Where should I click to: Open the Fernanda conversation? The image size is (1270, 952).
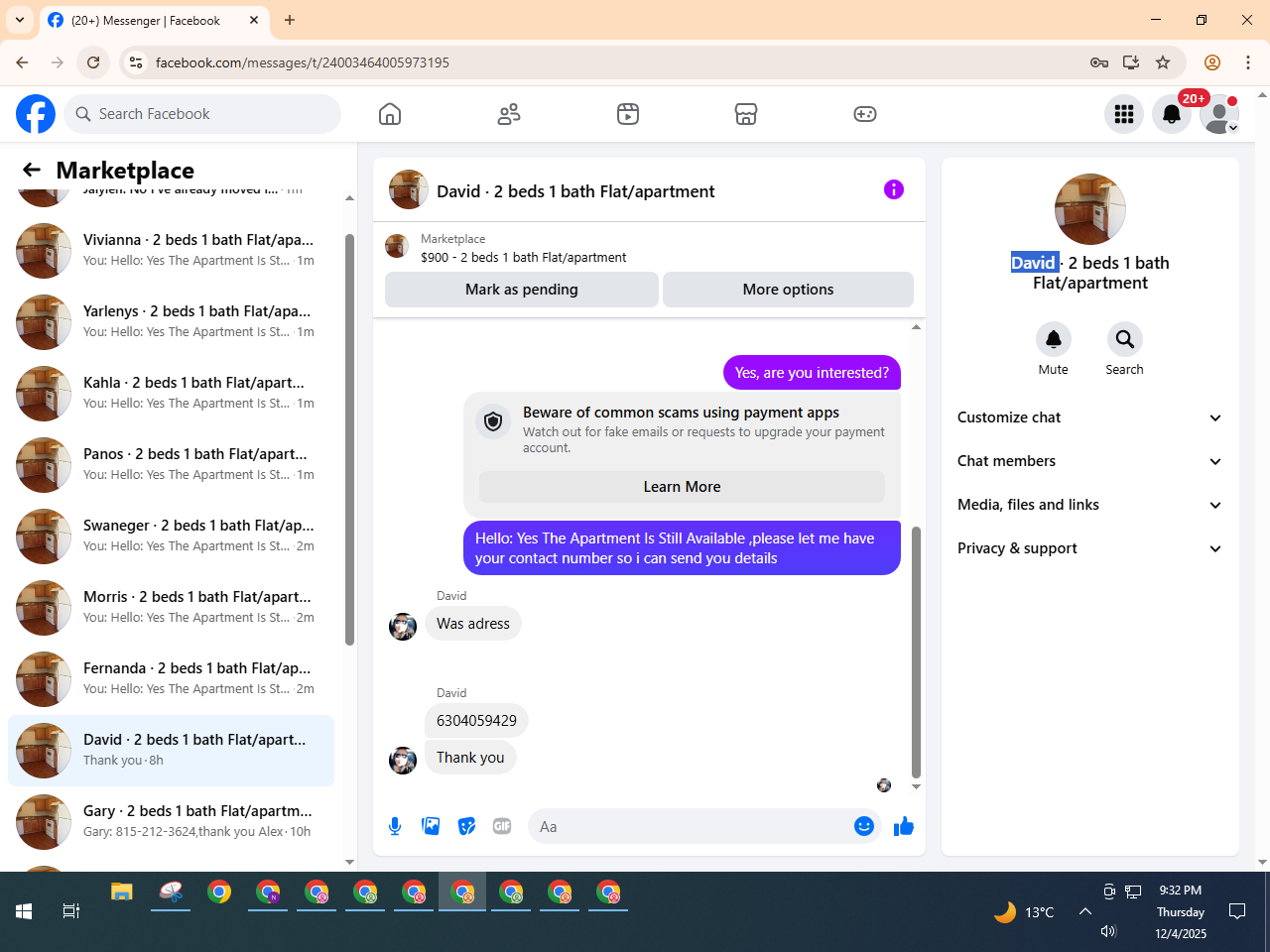pyautogui.click(x=171, y=679)
